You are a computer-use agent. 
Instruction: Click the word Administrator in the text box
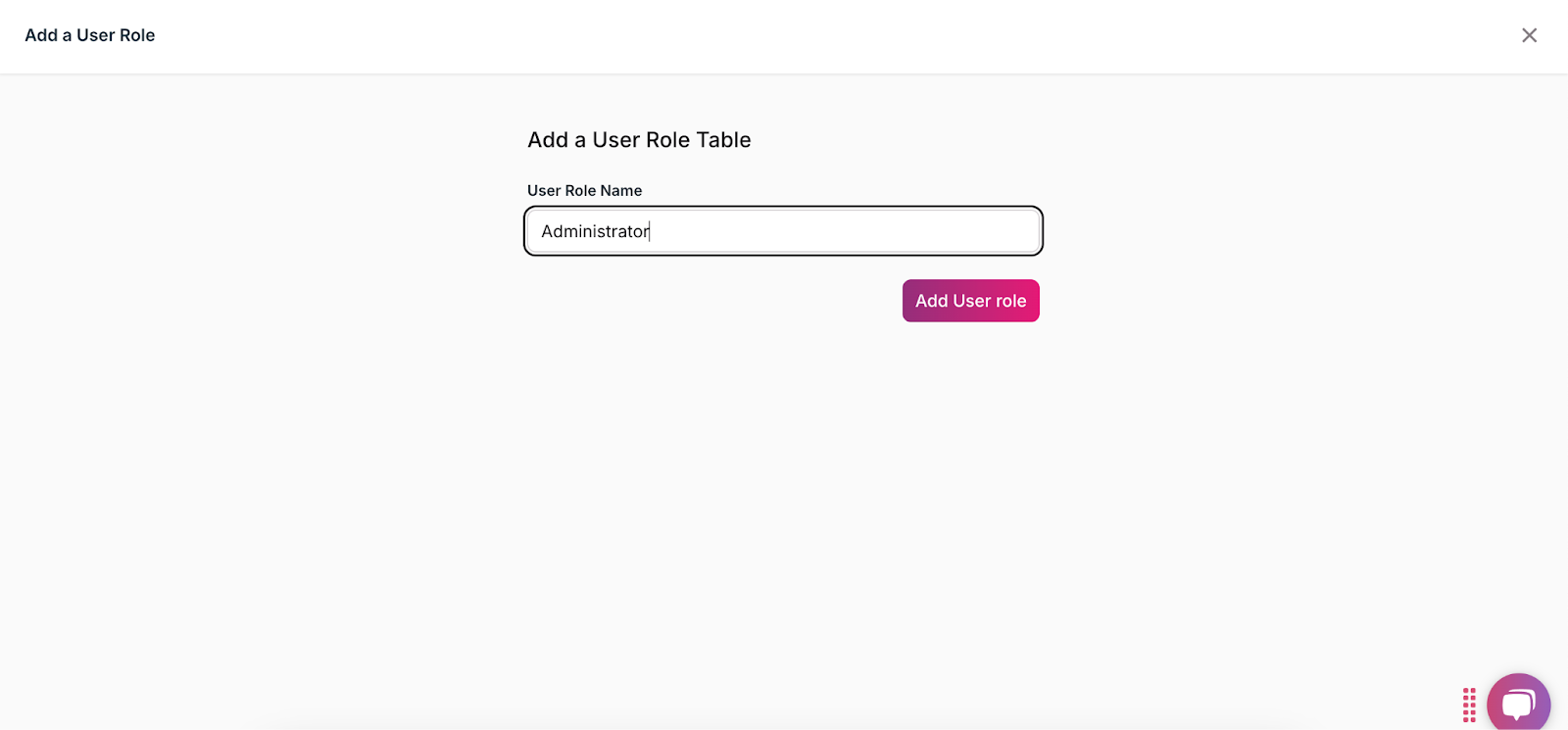click(x=595, y=231)
